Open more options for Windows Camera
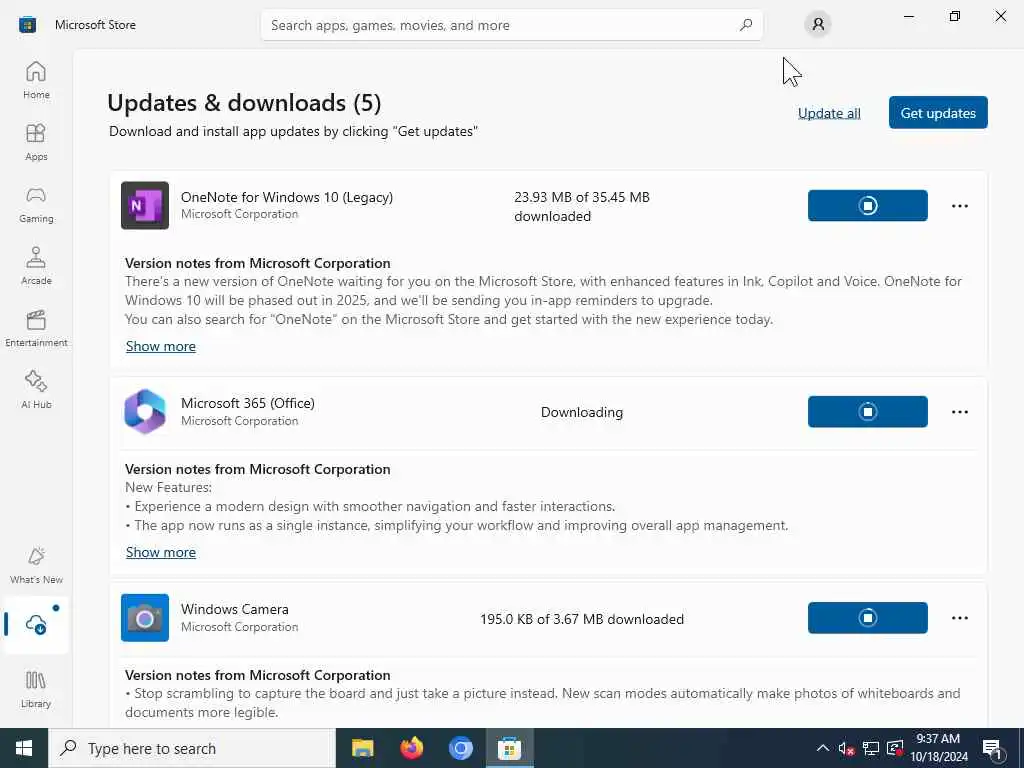1024x768 pixels. pyautogui.click(x=959, y=618)
